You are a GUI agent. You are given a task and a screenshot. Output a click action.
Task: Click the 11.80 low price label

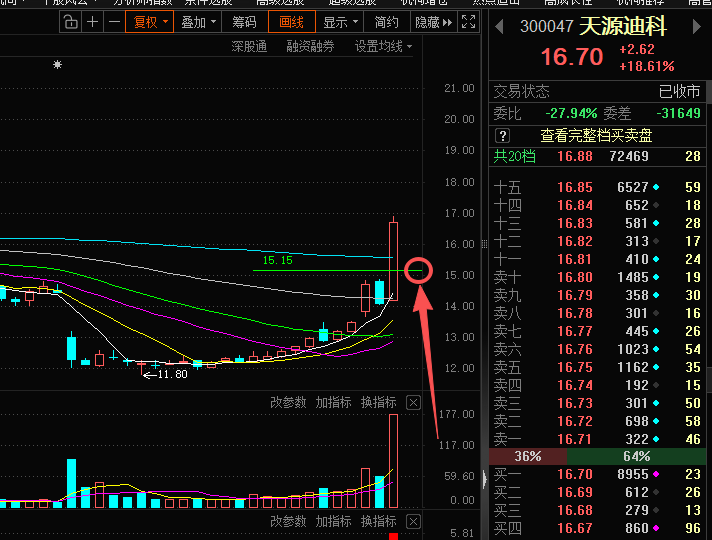pyautogui.click(x=172, y=374)
